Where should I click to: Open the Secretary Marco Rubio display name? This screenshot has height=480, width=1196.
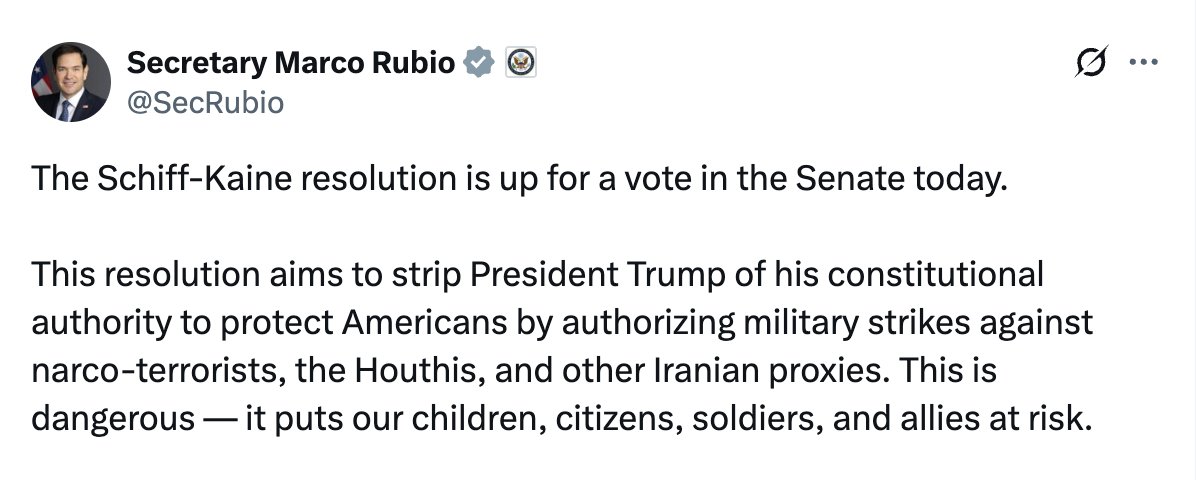292,63
